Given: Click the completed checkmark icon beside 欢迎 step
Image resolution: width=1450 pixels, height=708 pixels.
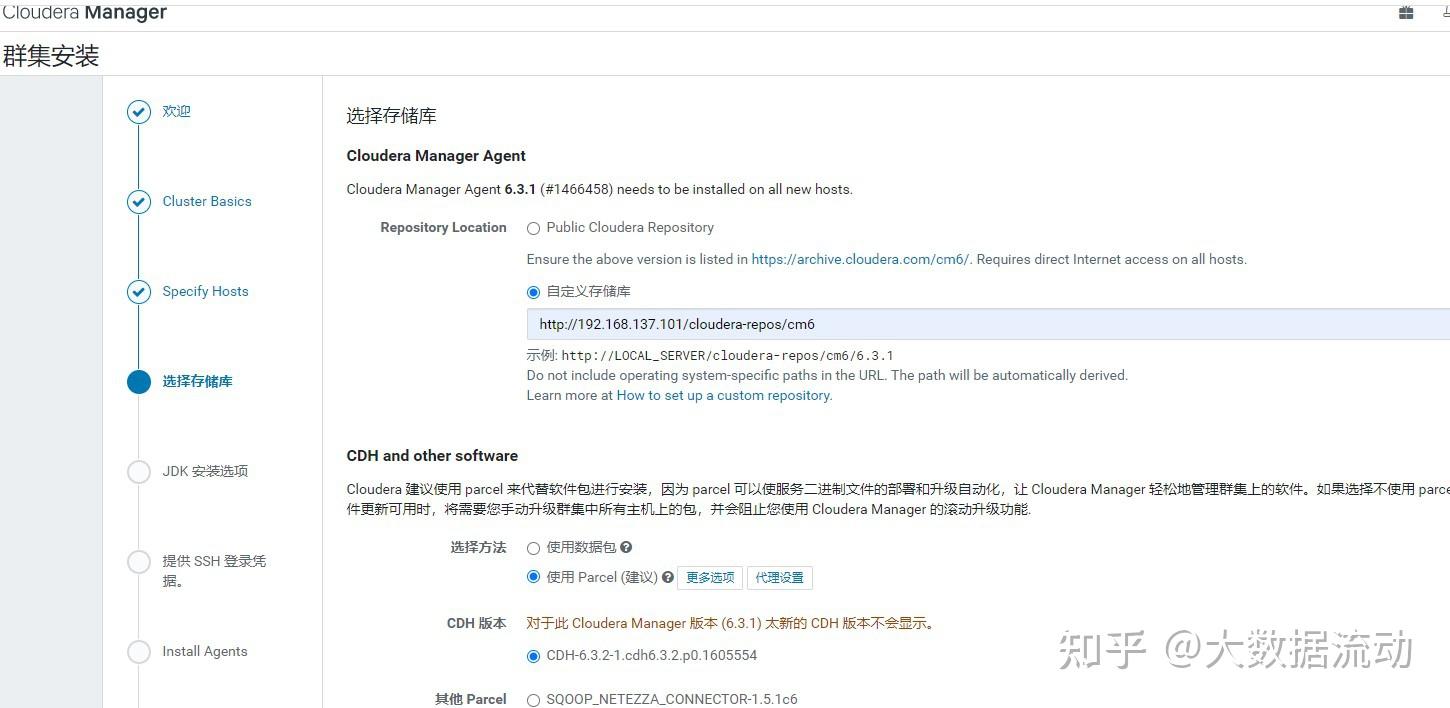Looking at the screenshot, I should [x=139, y=111].
